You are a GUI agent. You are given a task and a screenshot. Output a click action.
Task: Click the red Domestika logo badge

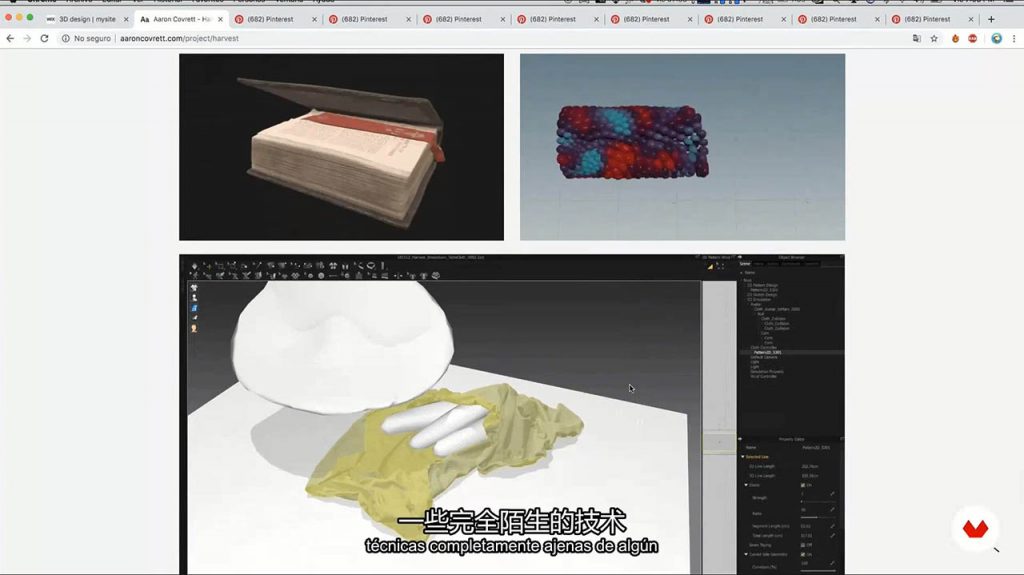(976, 528)
